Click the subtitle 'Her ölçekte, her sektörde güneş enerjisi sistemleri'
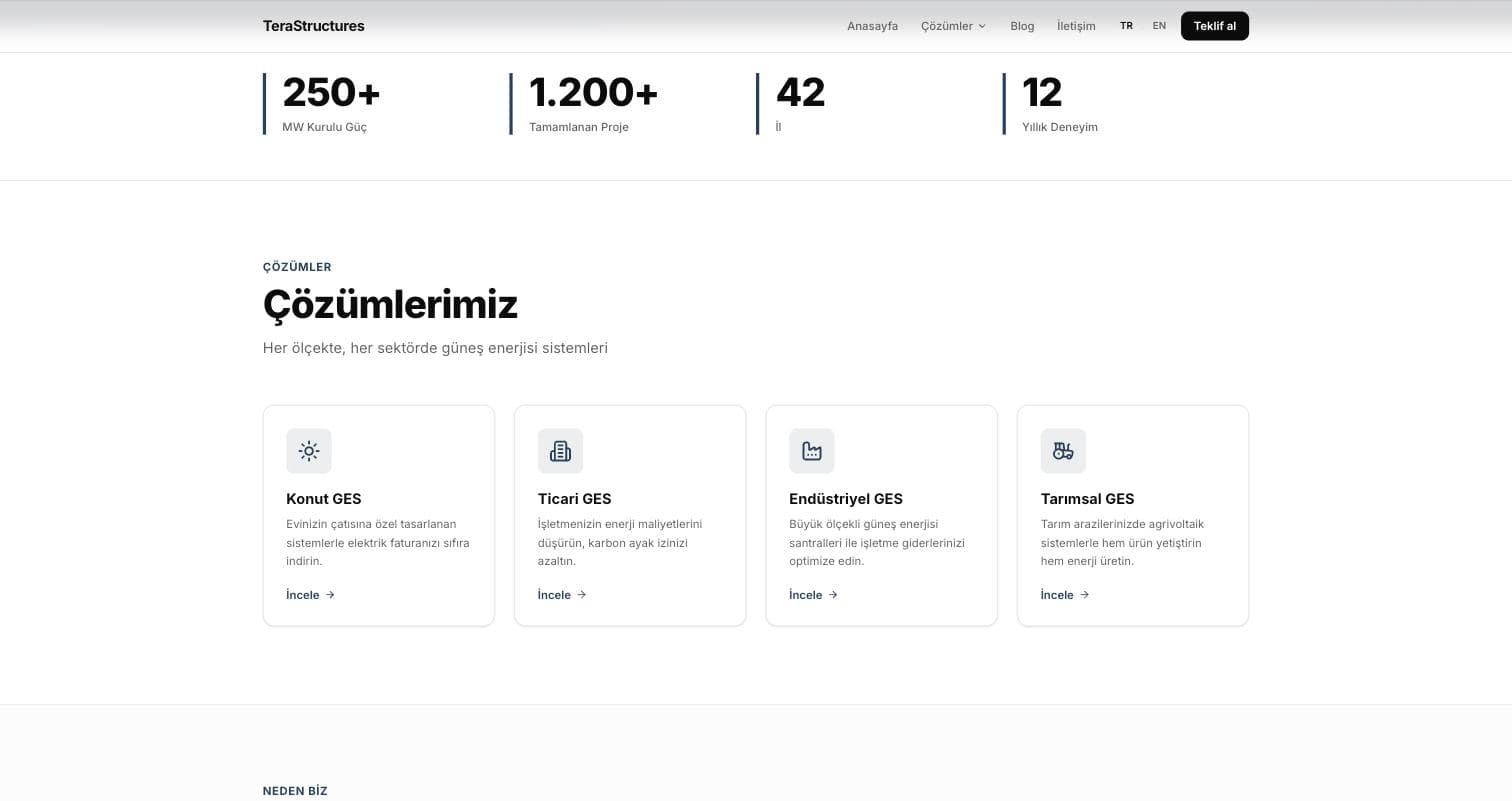This screenshot has height=801, width=1512. (435, 348)
